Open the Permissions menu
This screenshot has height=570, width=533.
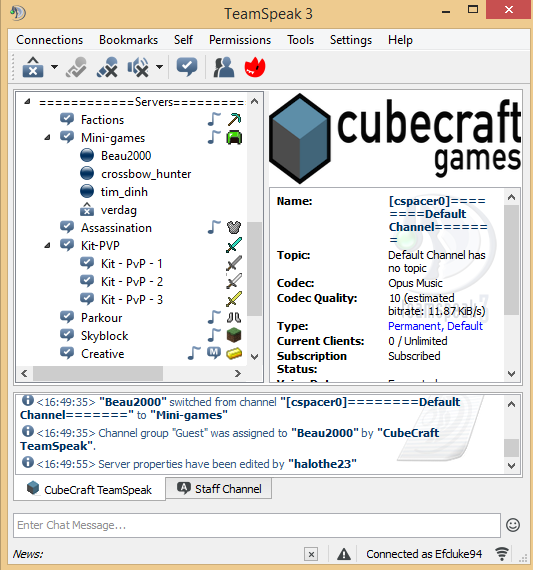[x=240, y=40]
